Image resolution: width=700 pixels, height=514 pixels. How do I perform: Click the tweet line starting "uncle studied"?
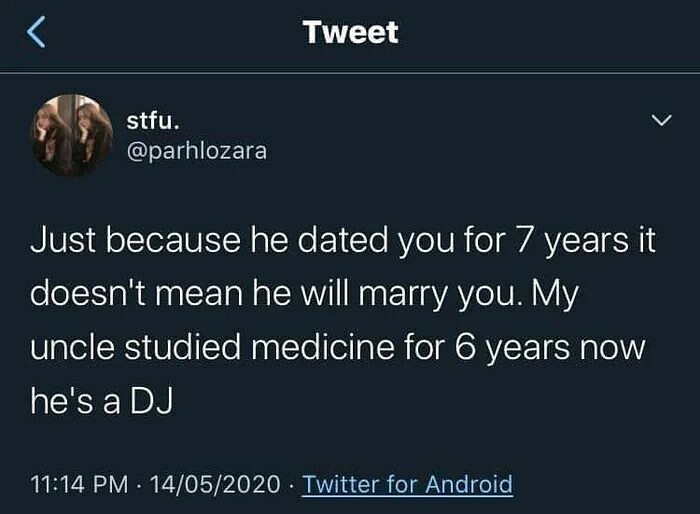point(338,351)
